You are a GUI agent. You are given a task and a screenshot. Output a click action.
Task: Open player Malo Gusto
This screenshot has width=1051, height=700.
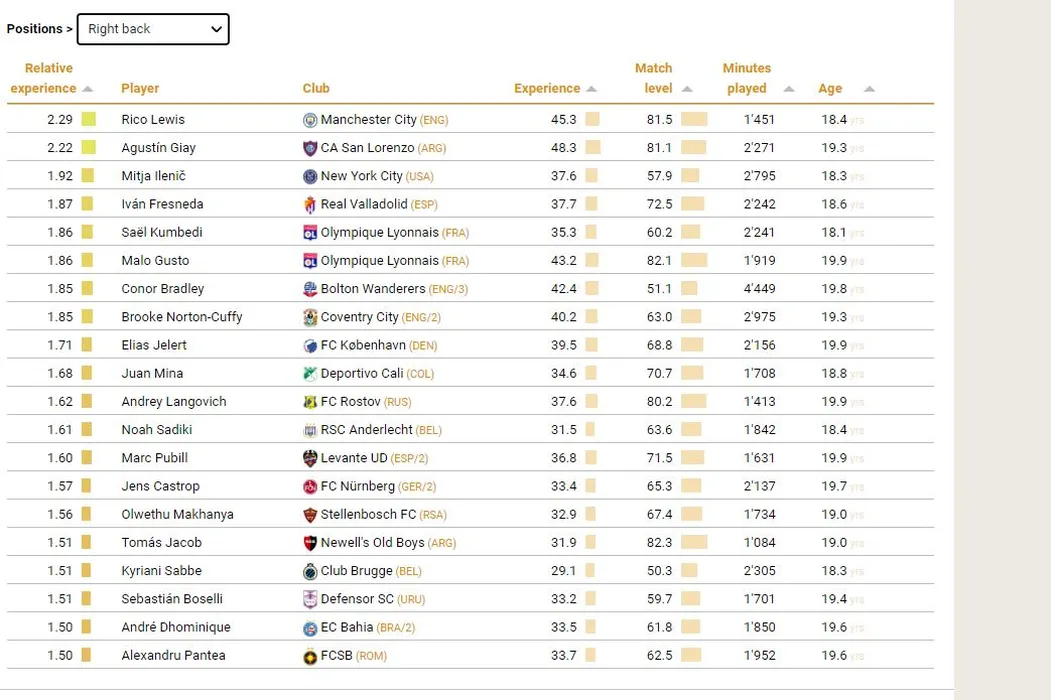pyautogui.click(x=155, y=260)
